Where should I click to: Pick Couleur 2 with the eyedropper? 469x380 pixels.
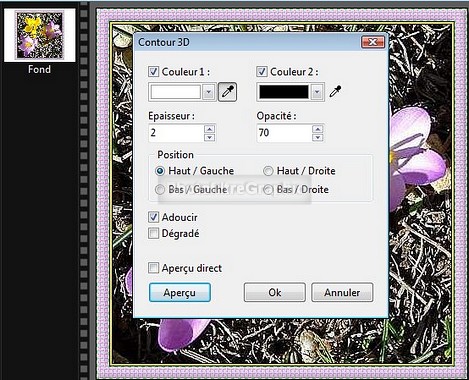coord(335,91)
